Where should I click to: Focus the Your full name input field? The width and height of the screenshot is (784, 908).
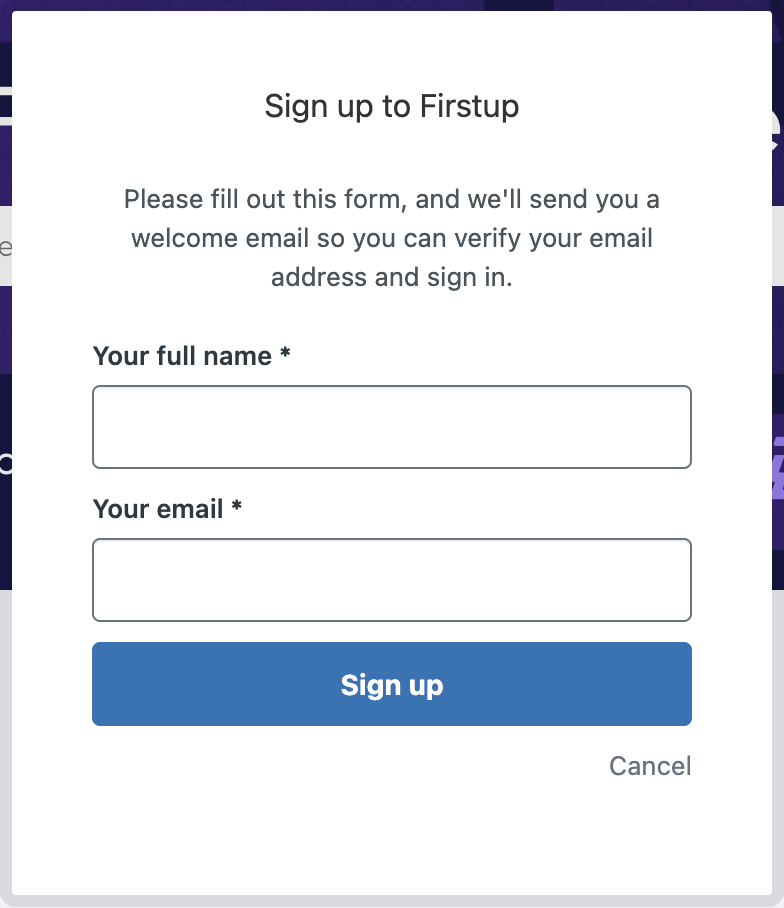(x=391, y=427)
